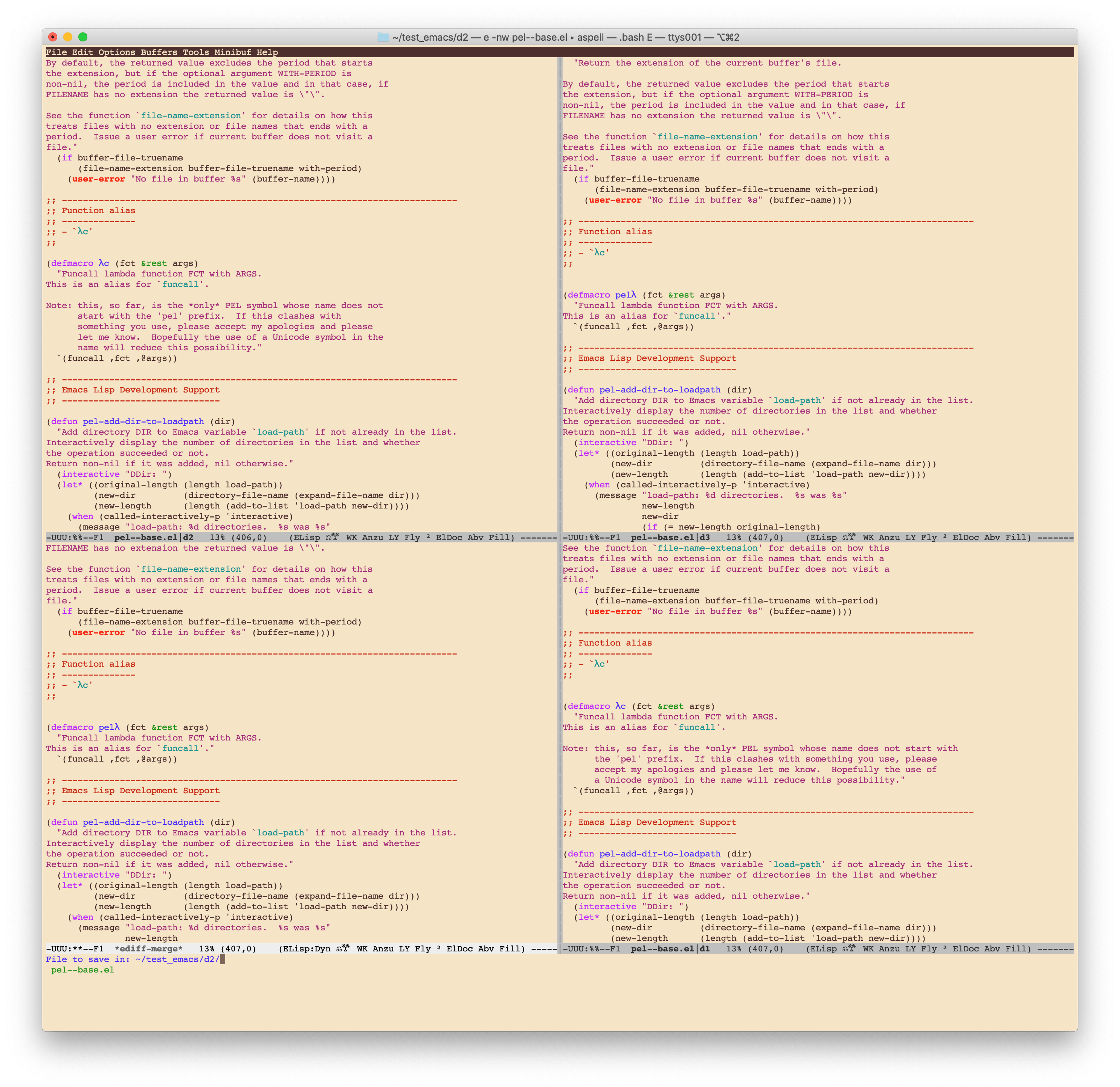Click 'user-error' keyword in the ediff-merge pane
Image resolution: width=1120 pixels, height=1087 pixels.
(98, 632)
